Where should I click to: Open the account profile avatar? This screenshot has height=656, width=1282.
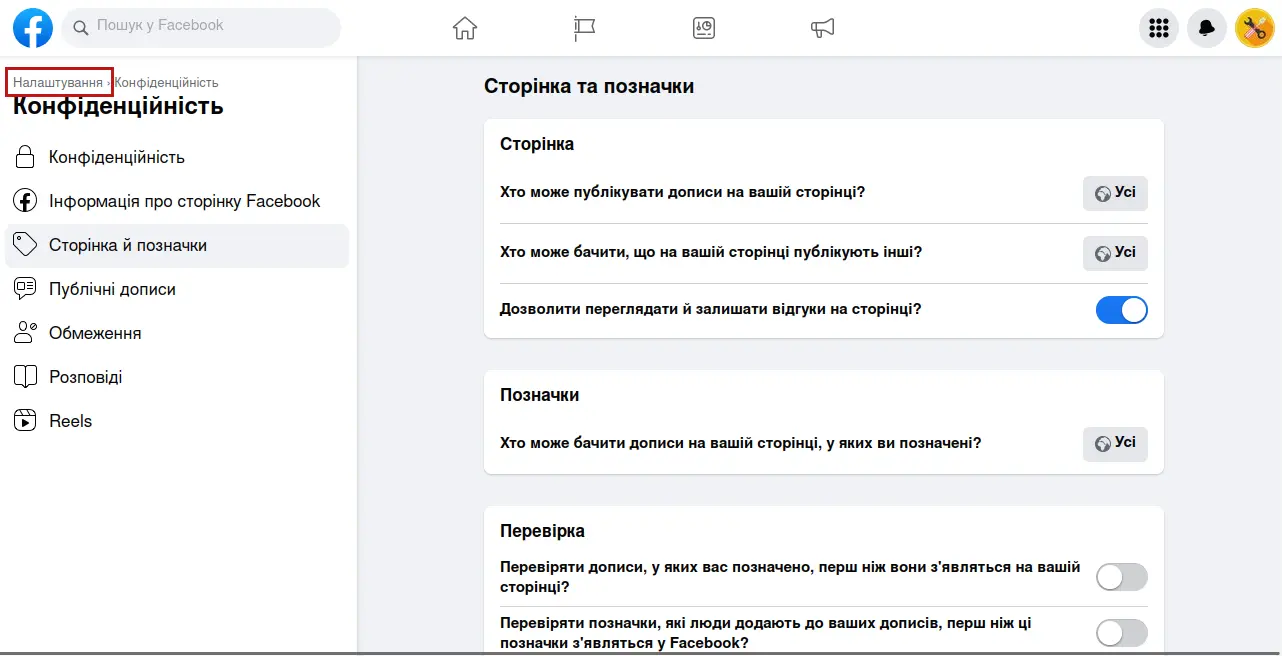point(1254,28)
